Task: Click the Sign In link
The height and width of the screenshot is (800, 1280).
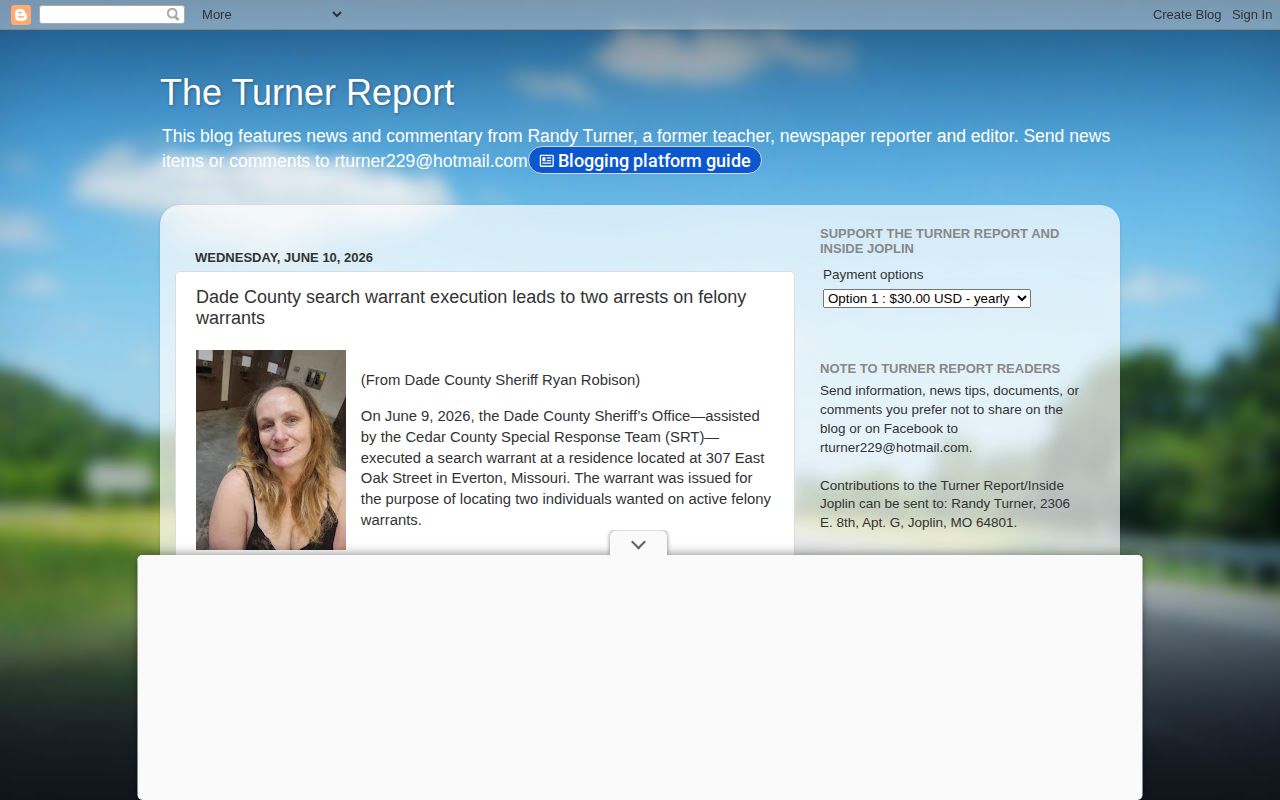Action: tap(1252, 14)
